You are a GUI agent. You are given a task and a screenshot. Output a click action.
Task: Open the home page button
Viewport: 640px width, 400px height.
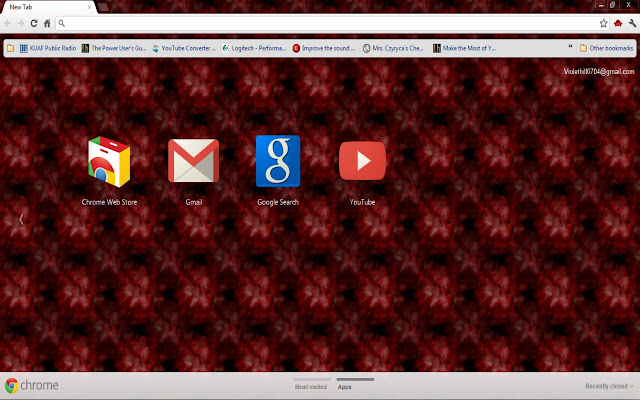click(47, 23)
